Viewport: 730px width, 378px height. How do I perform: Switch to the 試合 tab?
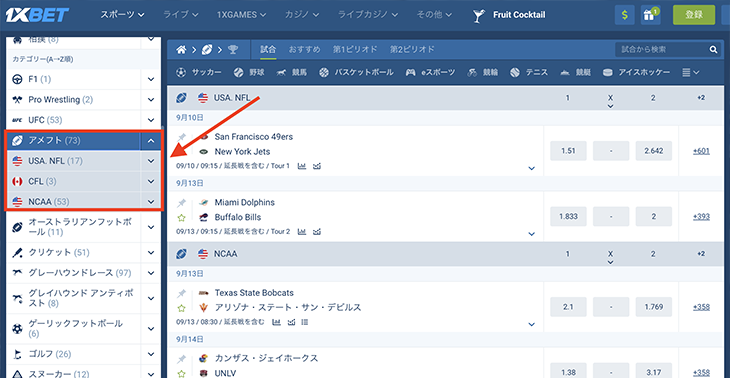268,49
